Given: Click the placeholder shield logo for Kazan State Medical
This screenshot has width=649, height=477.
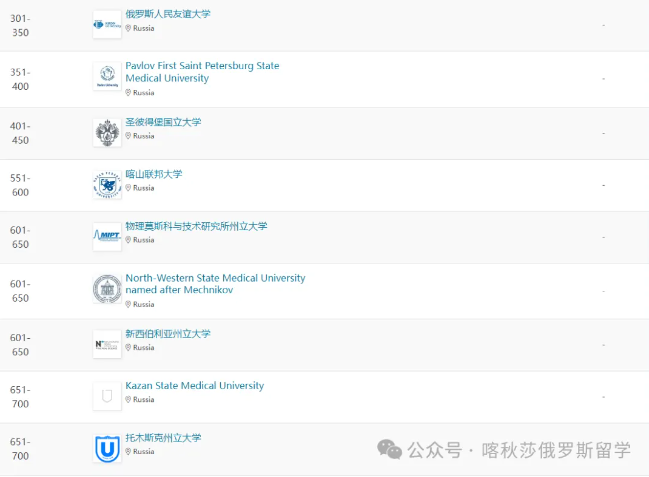Looking at the screenshot, I should (x=107, y=396).
